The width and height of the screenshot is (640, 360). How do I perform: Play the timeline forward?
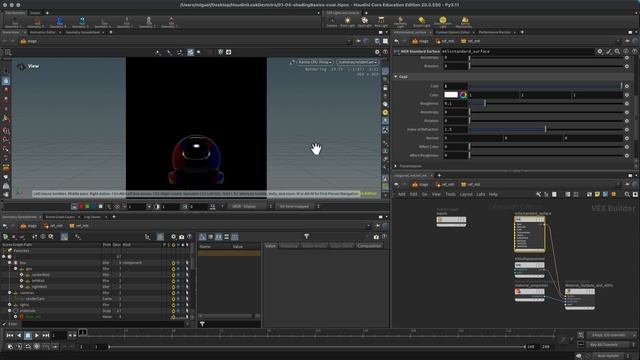37,335
